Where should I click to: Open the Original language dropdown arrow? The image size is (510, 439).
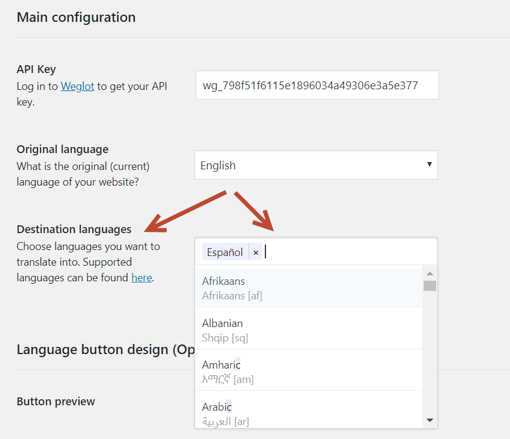pos(429,164)
